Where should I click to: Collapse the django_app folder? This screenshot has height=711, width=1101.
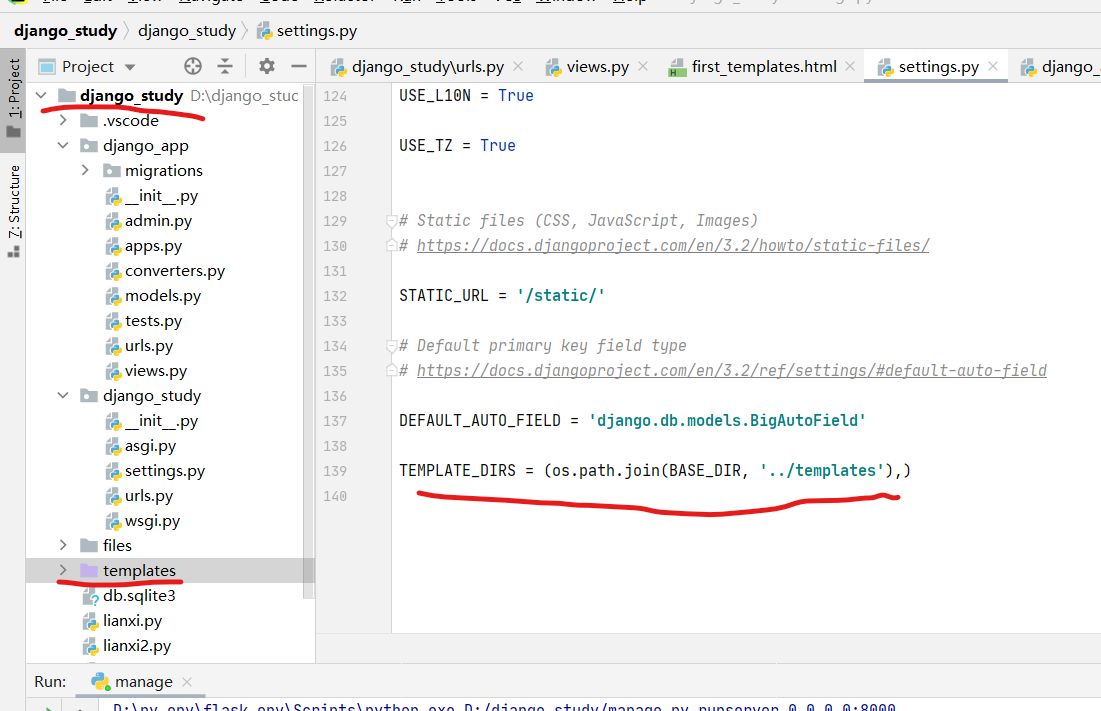63,145
